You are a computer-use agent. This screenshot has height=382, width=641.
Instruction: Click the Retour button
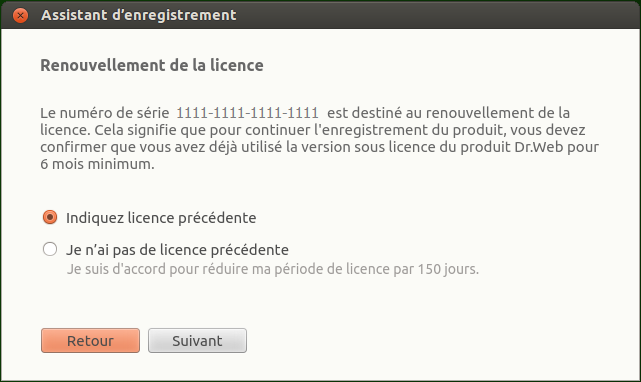click(90, 340)
